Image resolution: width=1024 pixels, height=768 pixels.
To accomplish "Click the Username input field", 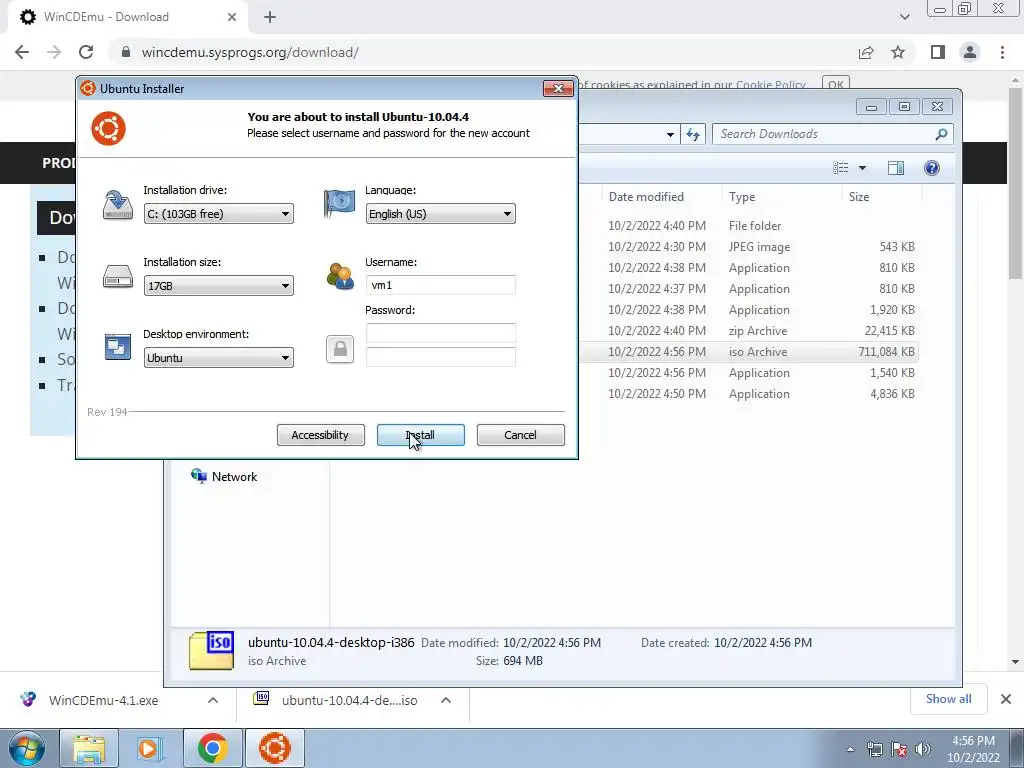I will click(x=440, y=285).
